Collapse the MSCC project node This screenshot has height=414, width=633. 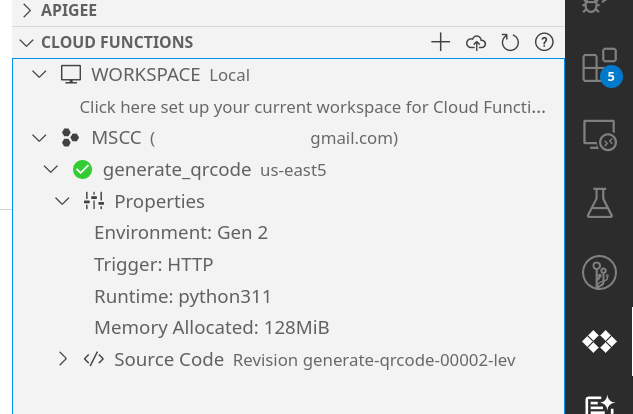(x=39, y=138)
